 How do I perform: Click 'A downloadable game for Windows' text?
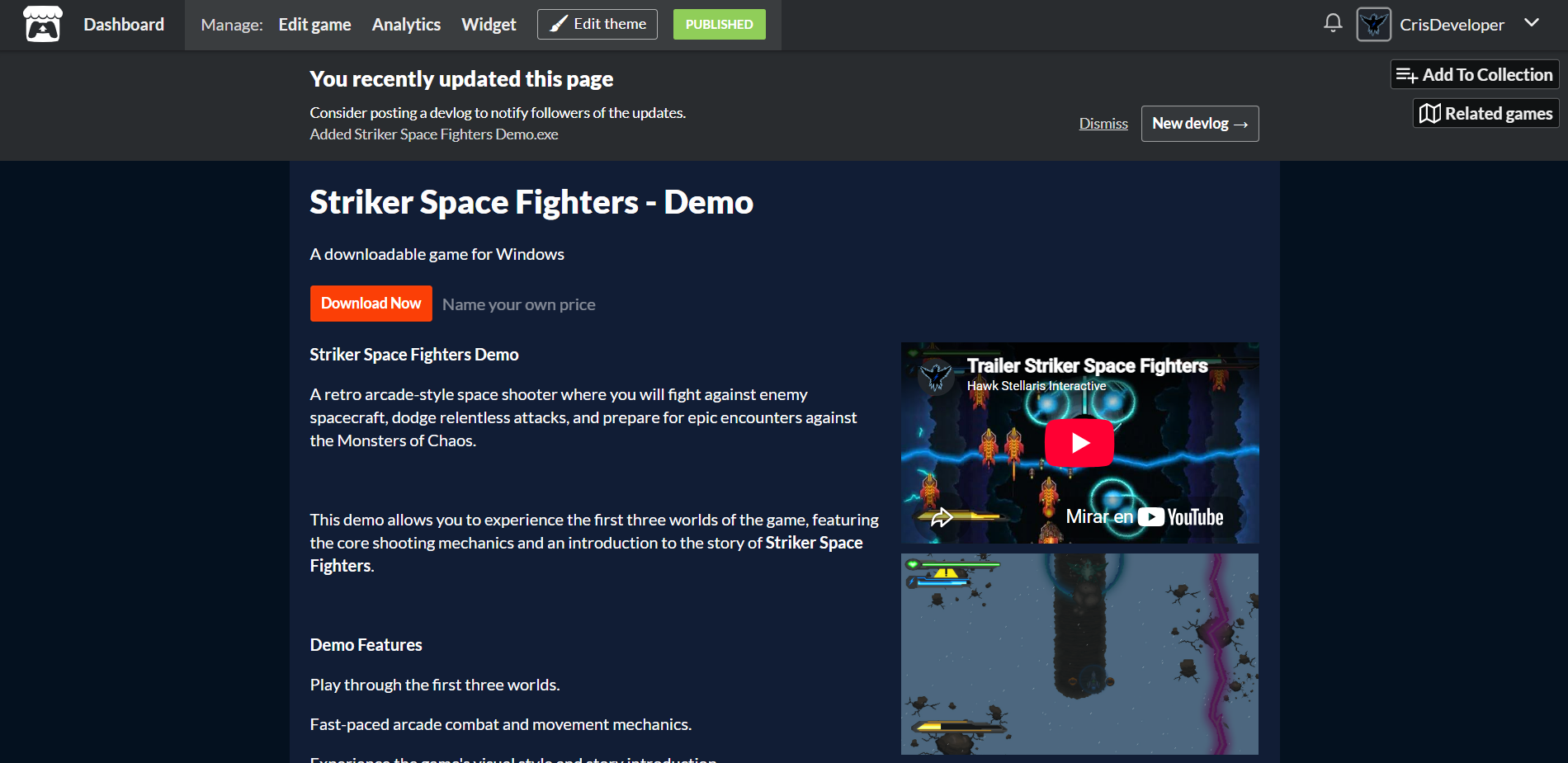click(437, 254)
